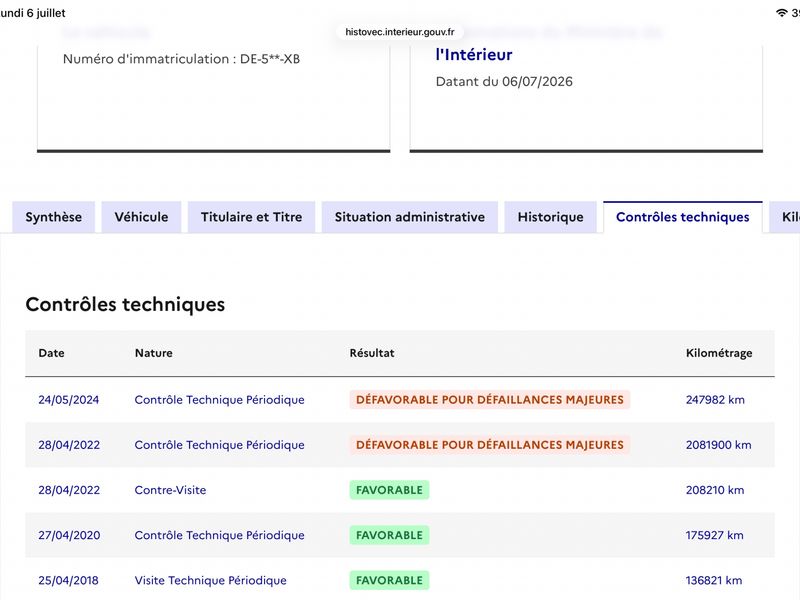Screen dimensions: 800x600
Task: Click the FAVORABLE badge on 25/04/2018 row
Action: pyautogui.click(x=389, y=581)
